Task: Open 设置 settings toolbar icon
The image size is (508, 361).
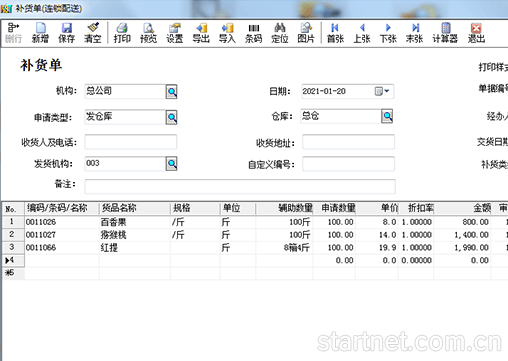Action: tap(175, 33)
